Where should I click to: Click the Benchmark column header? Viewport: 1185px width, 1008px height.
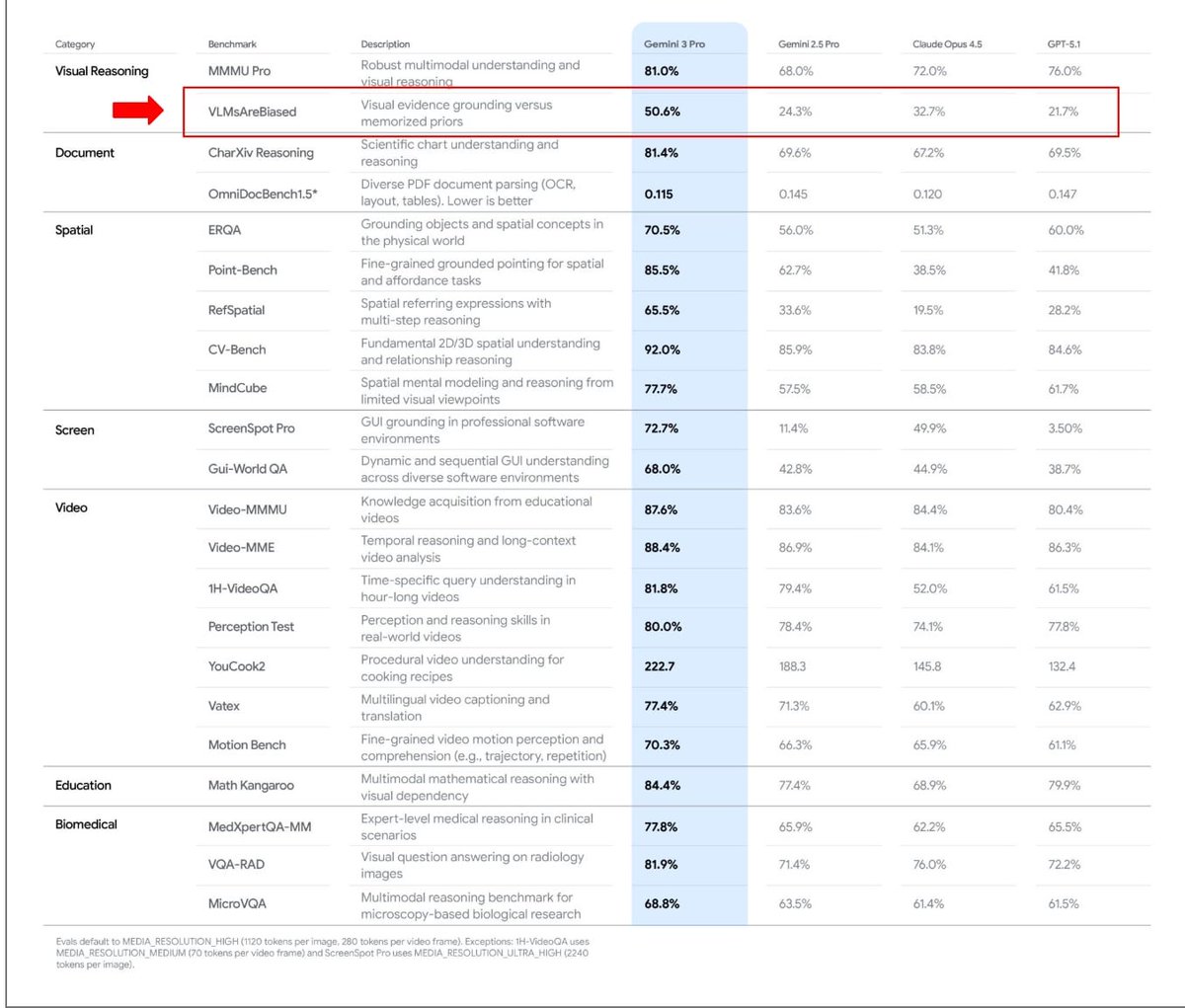pyautogui.click(x=232, y=44)
